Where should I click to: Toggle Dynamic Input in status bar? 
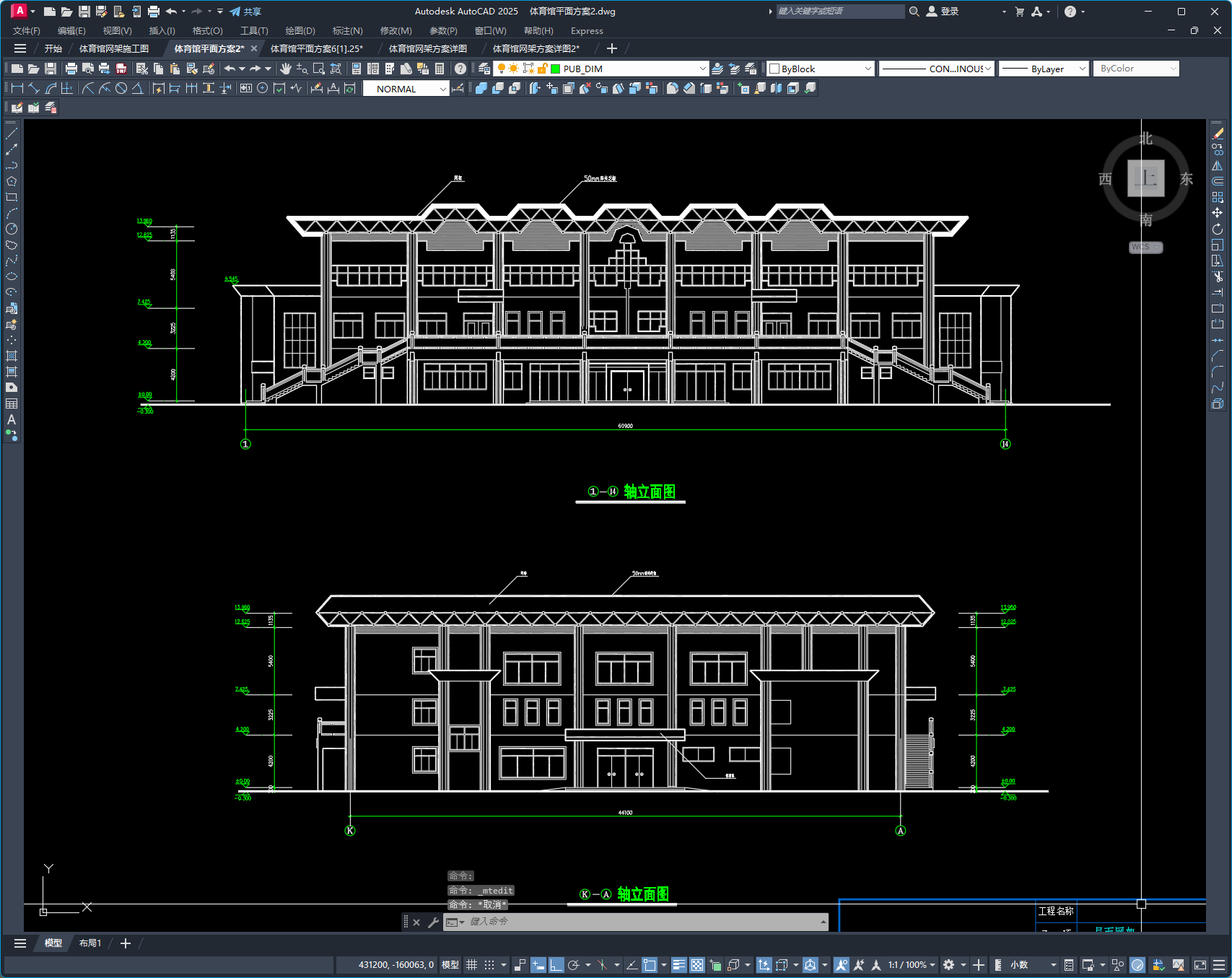(x=538, y=965)
